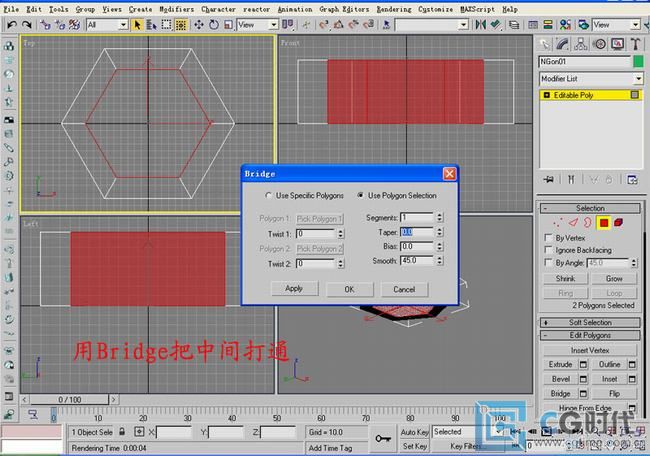Image resolution: width=650 pixels, height=456 pixels.
Task: Click the Insert Vertex button
Action: pos(590,350)
